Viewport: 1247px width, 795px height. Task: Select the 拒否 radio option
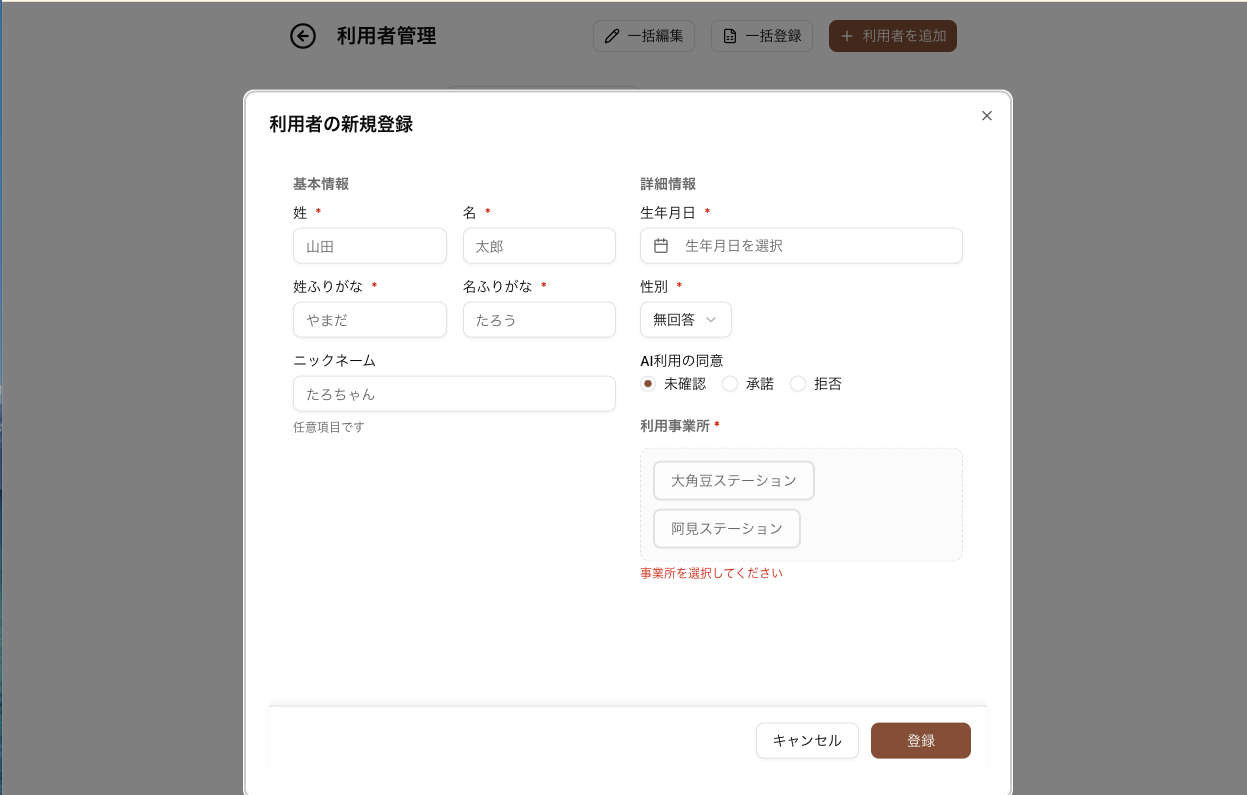click(798, 384)
